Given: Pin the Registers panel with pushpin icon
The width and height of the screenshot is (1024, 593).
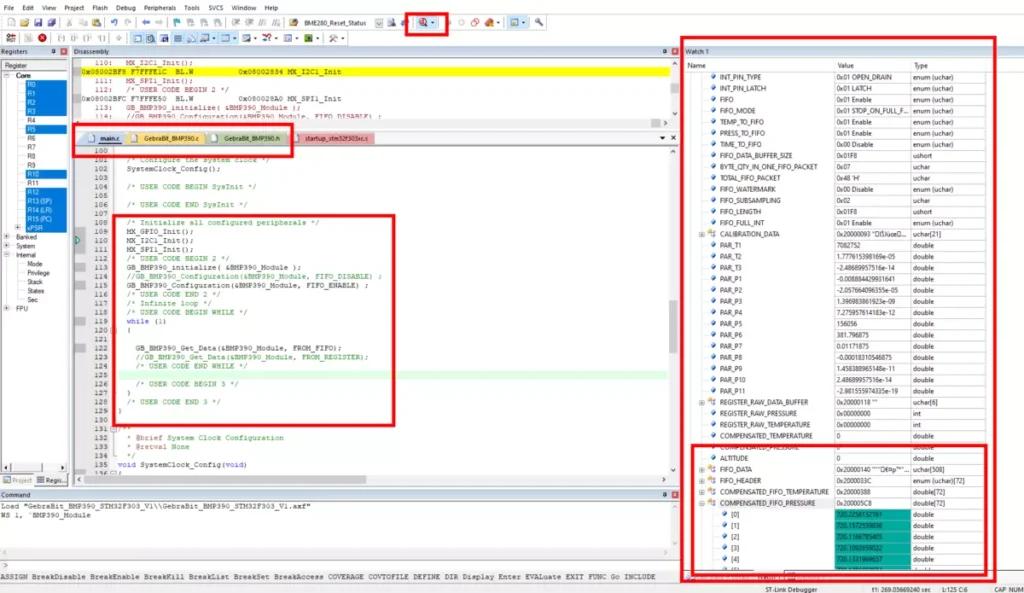Looking at the screenshot, I should point(54,52).
